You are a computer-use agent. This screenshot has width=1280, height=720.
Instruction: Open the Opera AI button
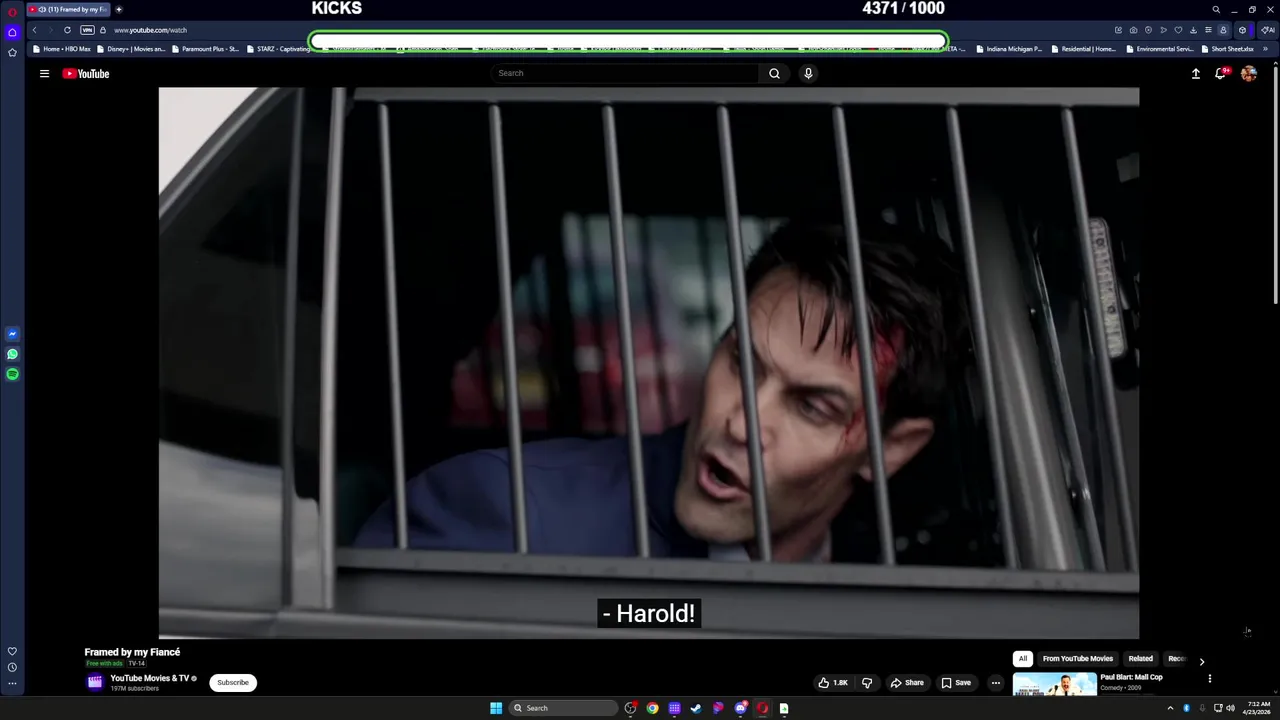(1267, 30)
